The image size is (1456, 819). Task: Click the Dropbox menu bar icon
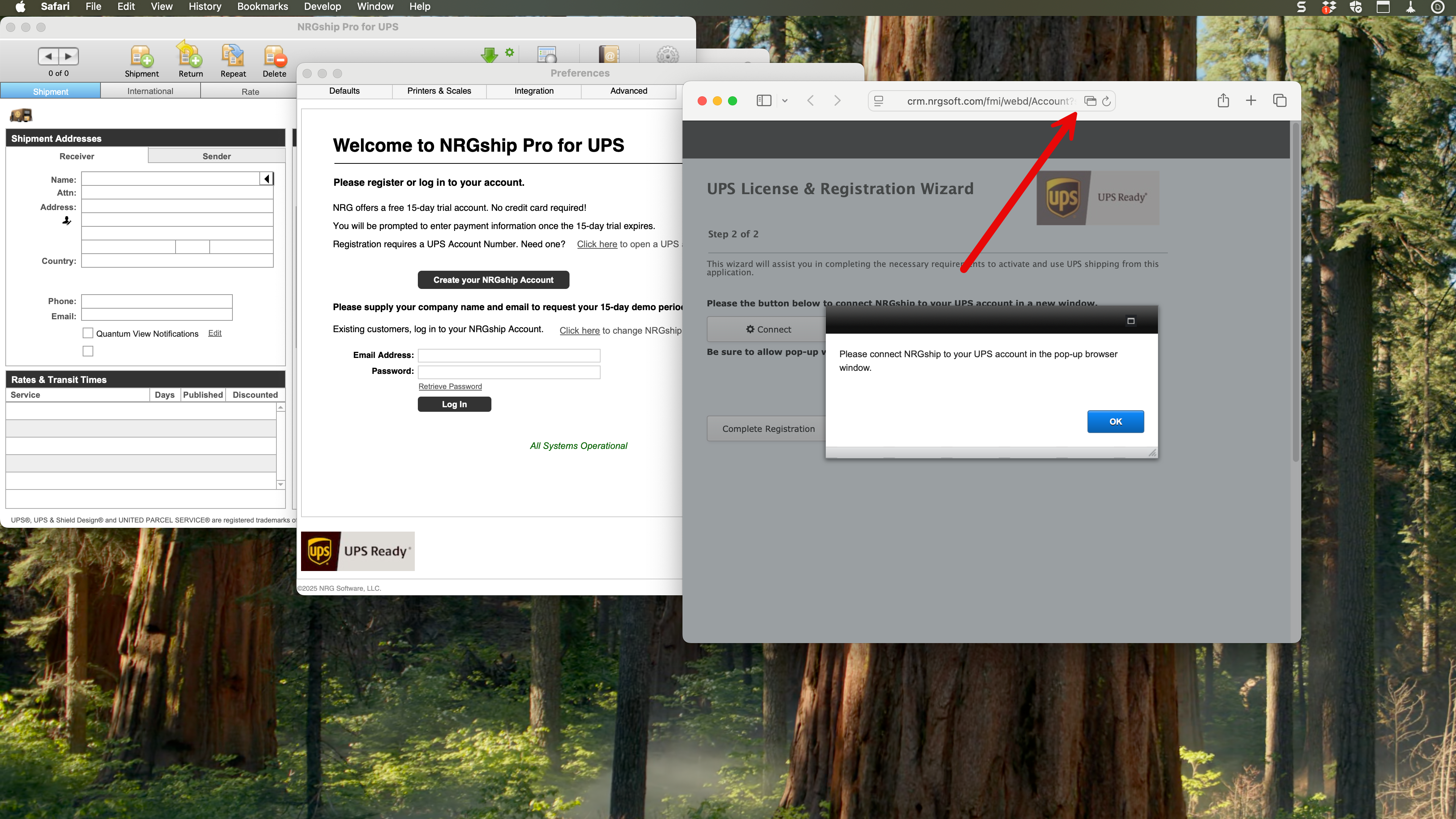[x=1329, y=7]
